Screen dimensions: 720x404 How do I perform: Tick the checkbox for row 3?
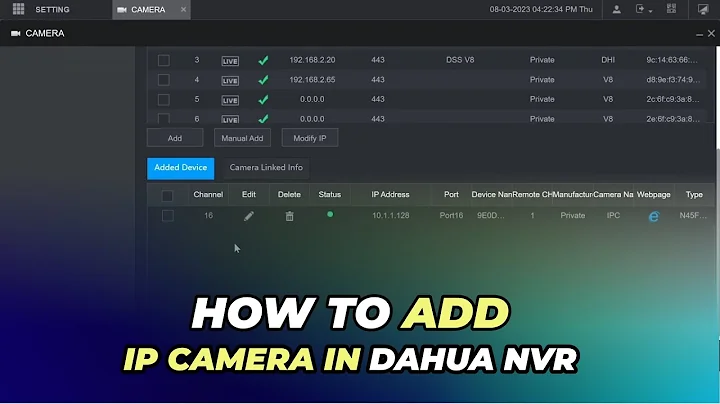(163, 60)
